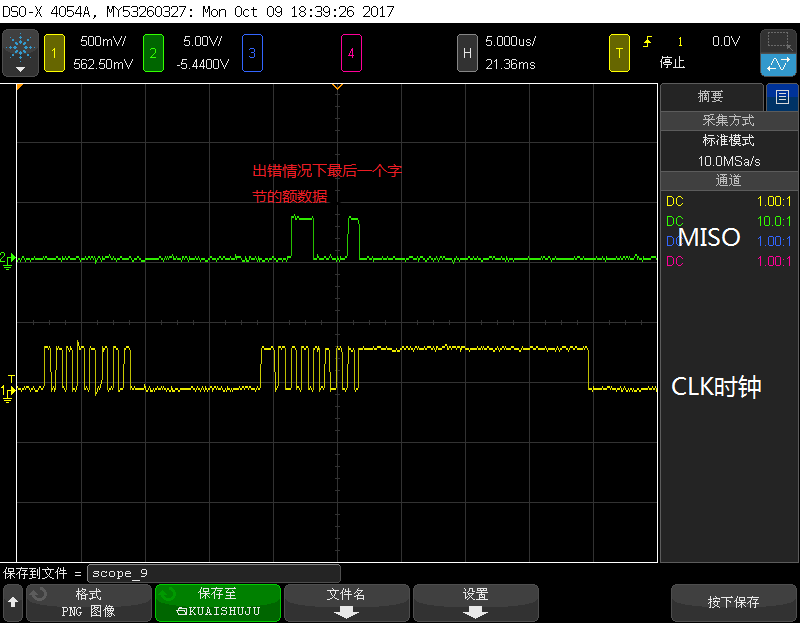800x623 pixels.
Task: Open the Keysight logo main menu
Action: (20, 53)
